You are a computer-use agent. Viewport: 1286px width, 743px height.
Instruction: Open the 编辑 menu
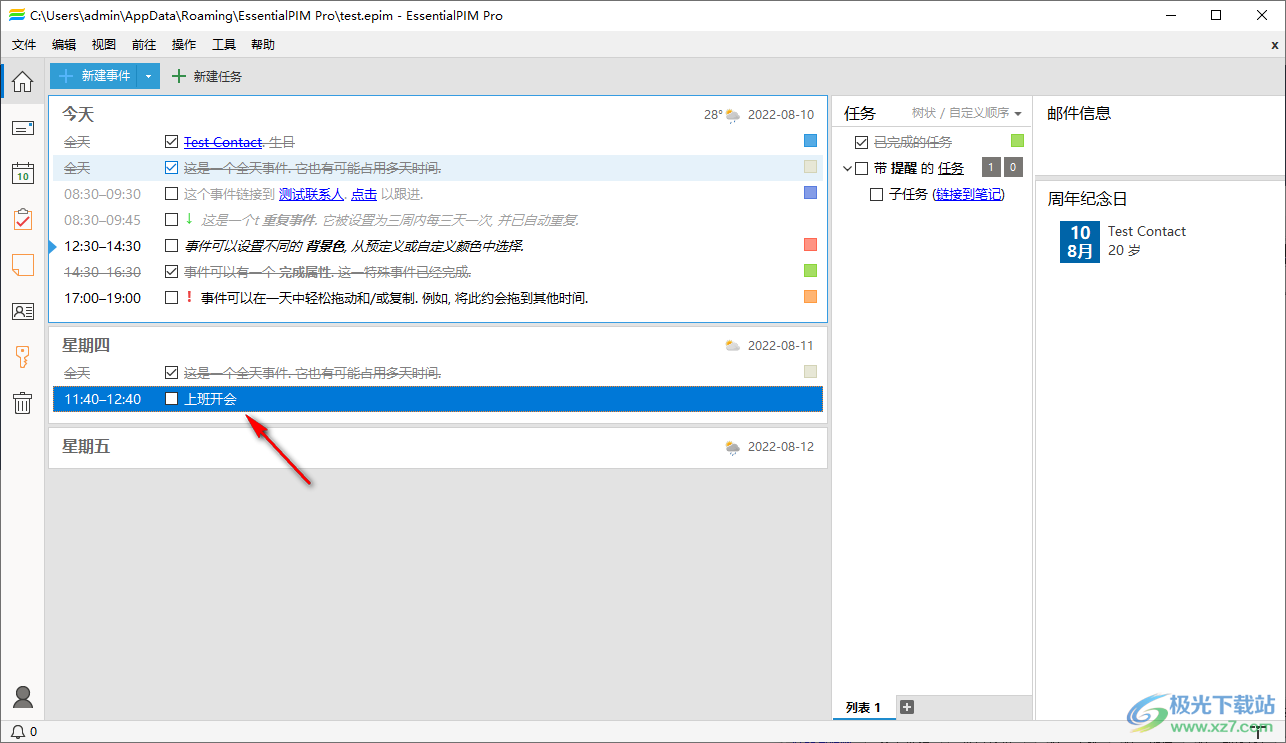[x=64, y=45]
